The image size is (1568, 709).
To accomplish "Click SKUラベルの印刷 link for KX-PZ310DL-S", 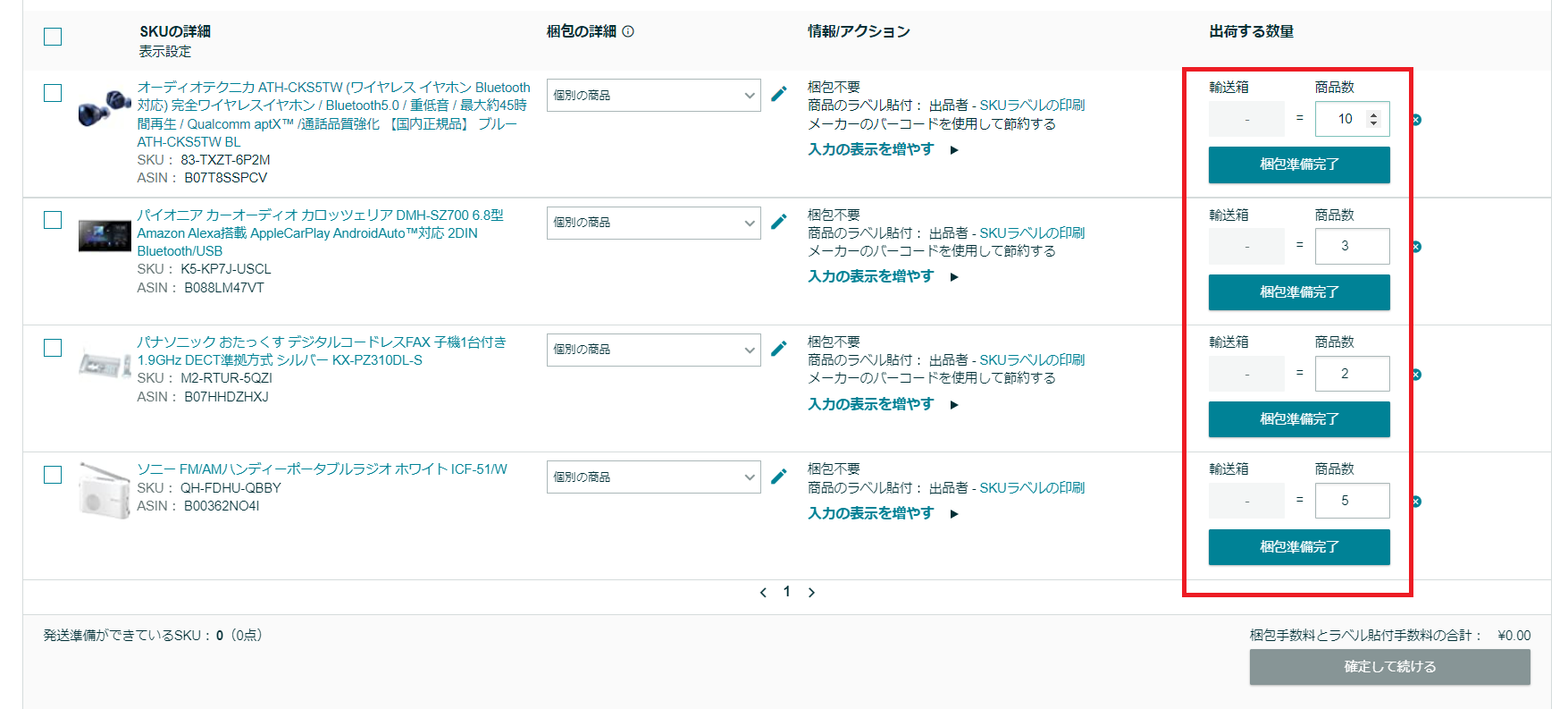I will click(1032, 360).
